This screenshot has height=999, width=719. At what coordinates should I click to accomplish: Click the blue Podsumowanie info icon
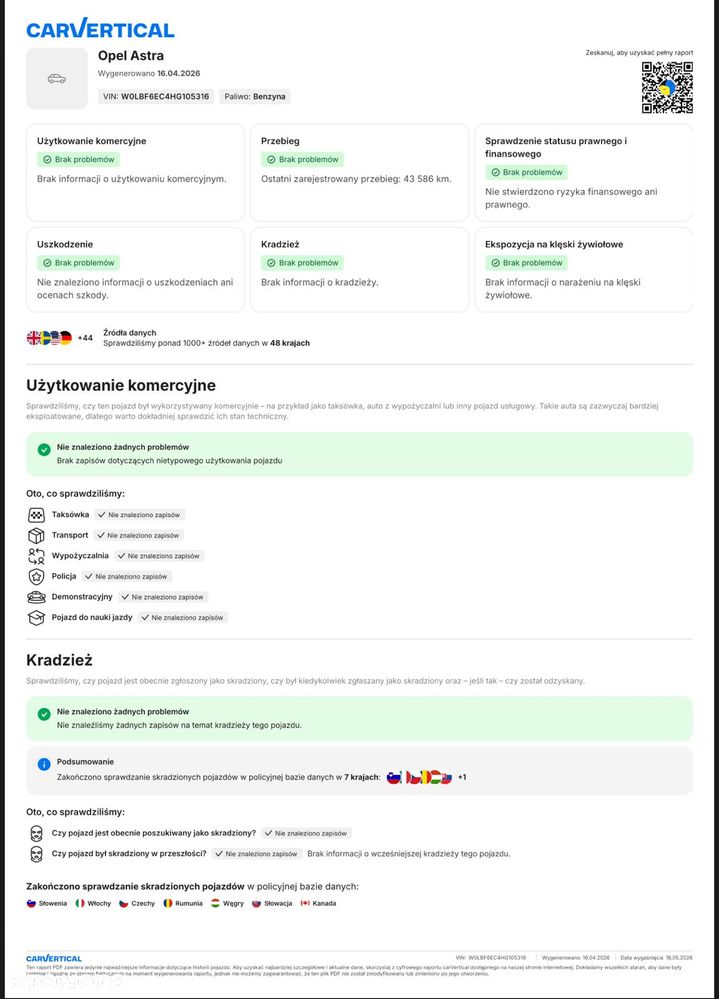(44, 763)
